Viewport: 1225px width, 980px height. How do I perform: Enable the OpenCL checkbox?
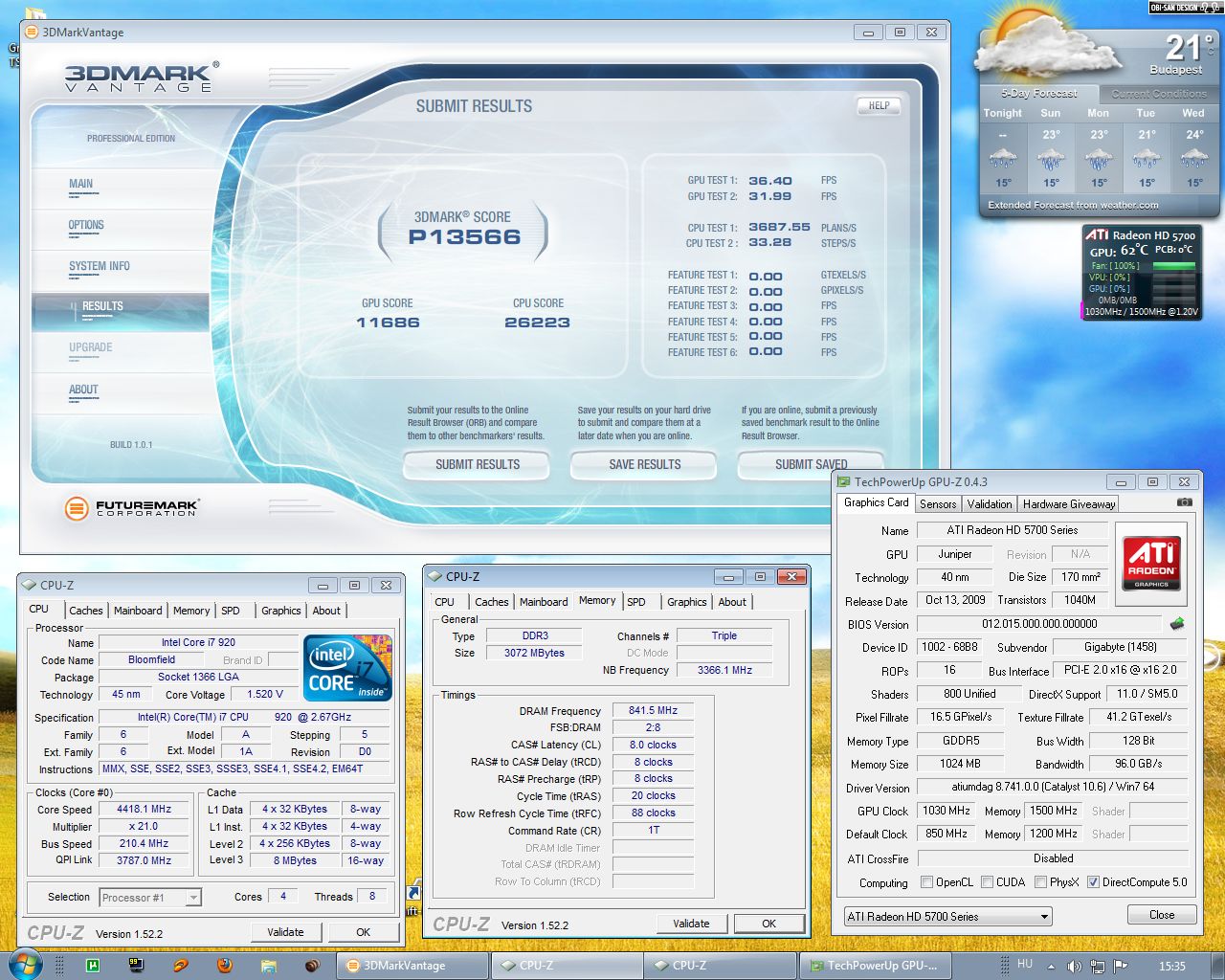point(926,882)
